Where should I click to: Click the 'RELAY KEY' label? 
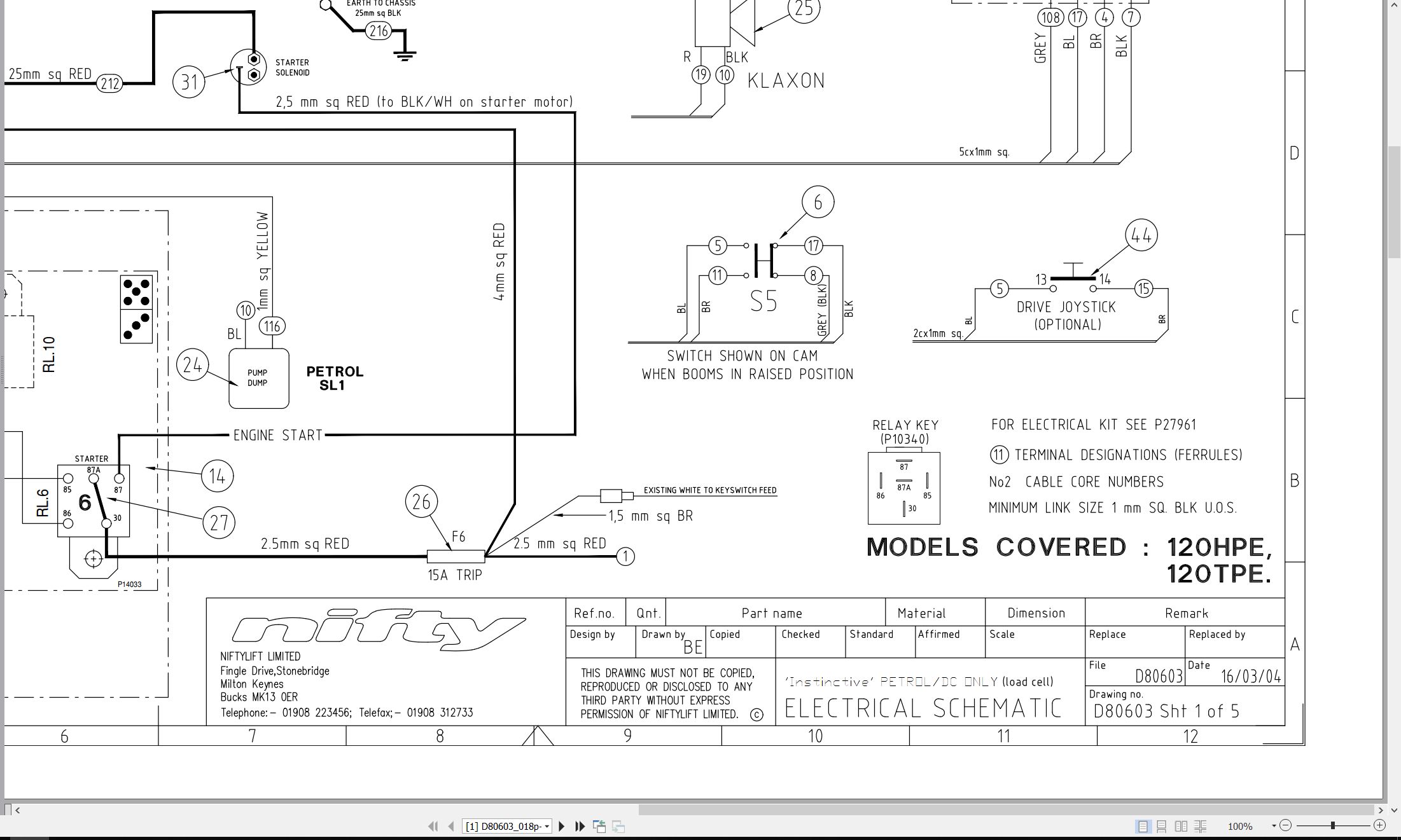(x=905, y=425)
